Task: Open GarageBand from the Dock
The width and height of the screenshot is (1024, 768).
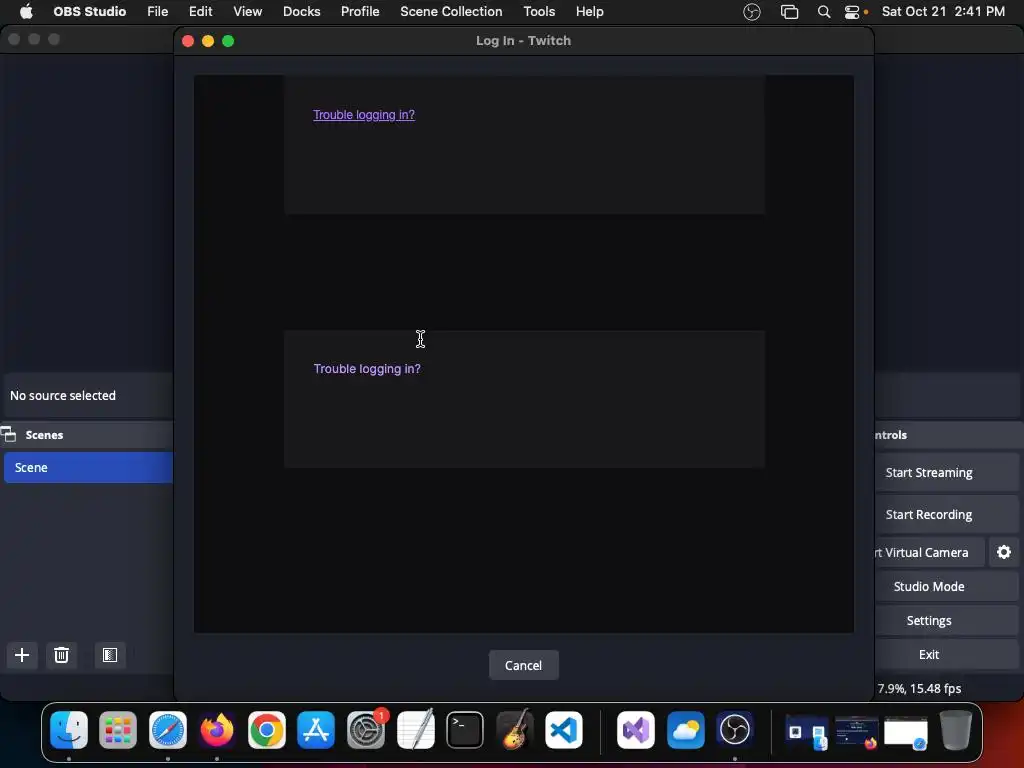Action: point(515,729)
